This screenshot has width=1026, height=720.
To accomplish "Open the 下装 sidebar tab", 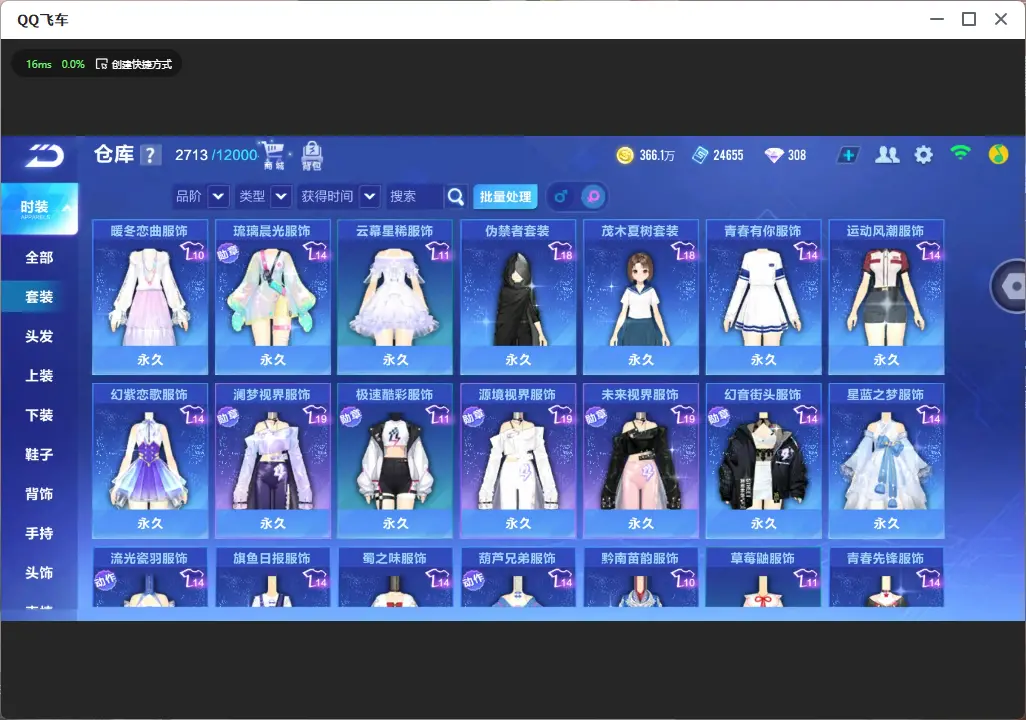I will [39, 415].
